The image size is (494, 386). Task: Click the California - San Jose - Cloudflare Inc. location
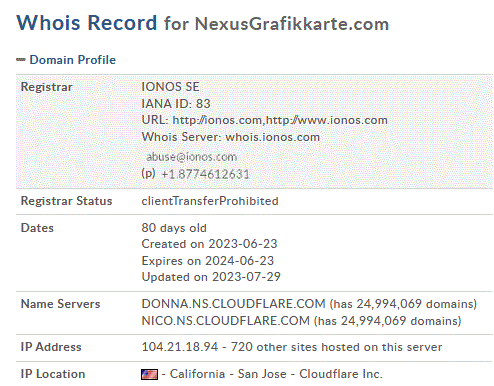point(276,374)
